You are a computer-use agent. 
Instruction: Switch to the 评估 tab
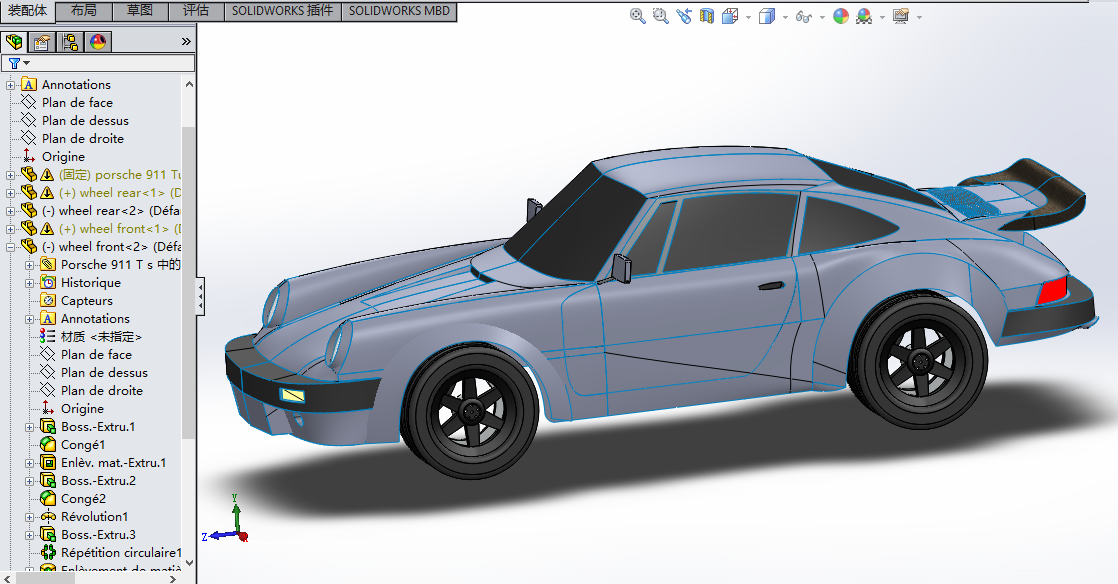pos(196,11)
